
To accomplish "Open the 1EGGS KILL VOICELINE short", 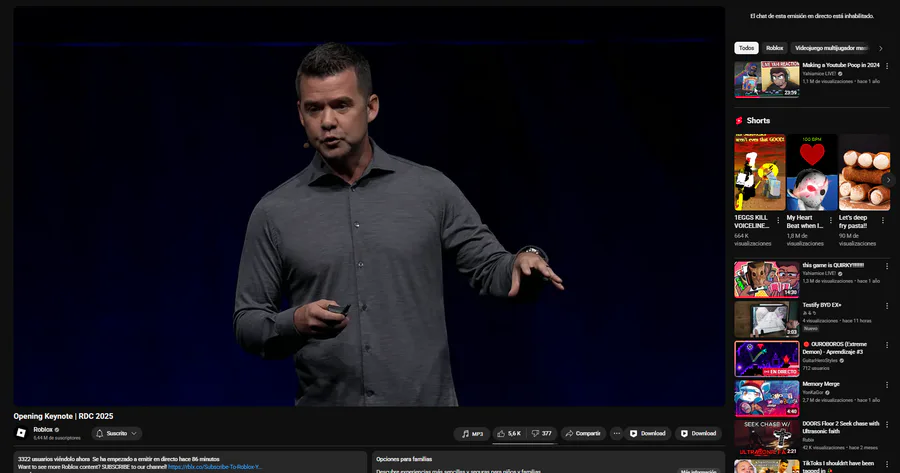I will coord(759,172).
